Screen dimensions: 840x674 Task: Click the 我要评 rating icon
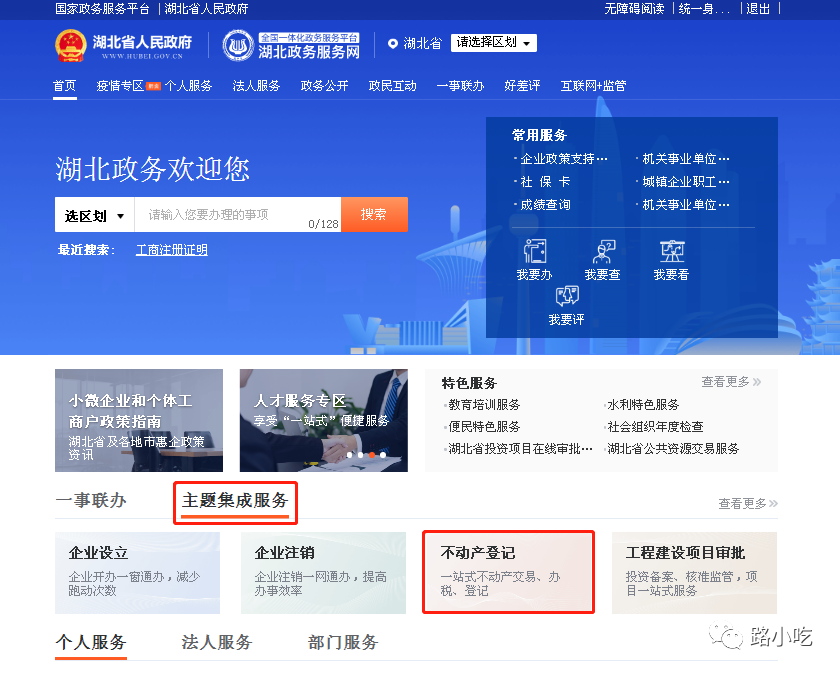(566, 296)
